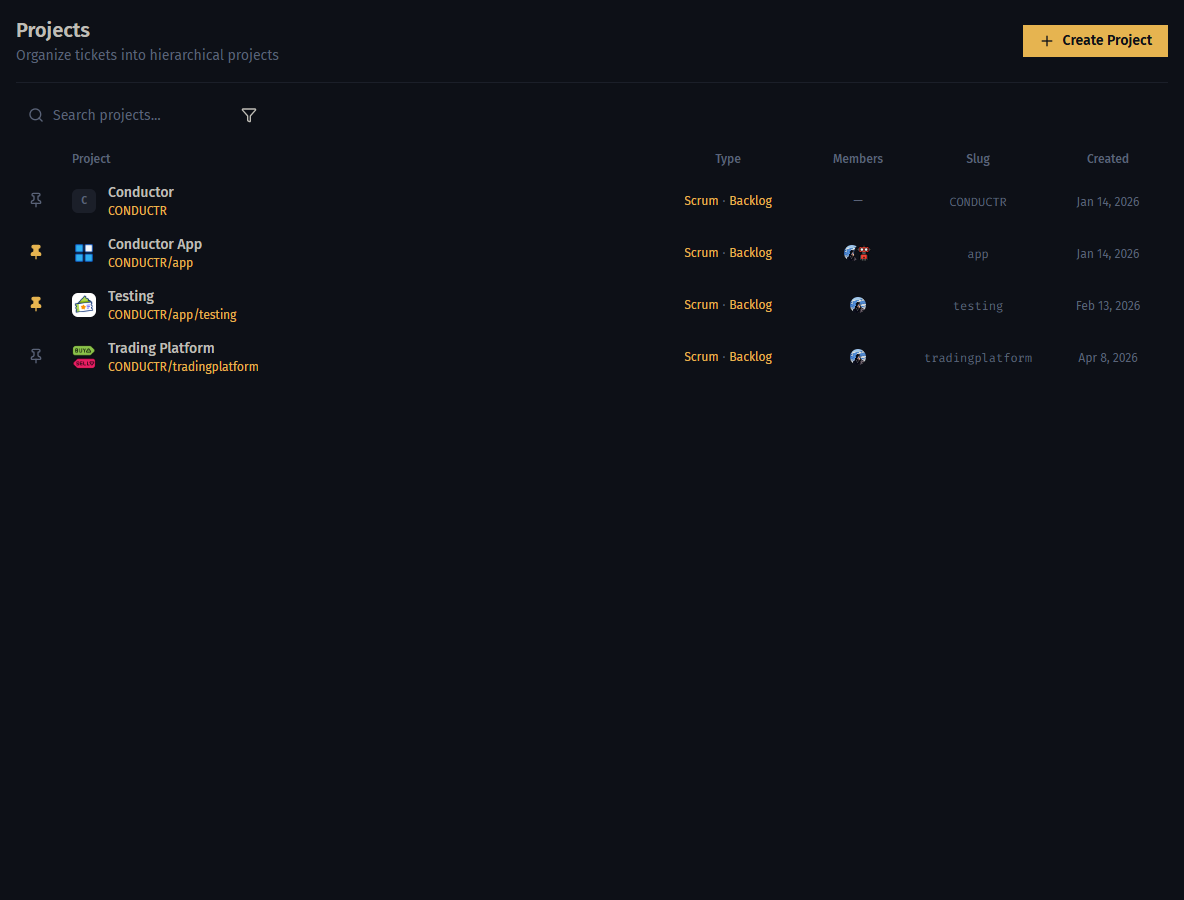Click the 'testing' slug cell
This screenshot has height=900, width=1184.
click(978, 307)
